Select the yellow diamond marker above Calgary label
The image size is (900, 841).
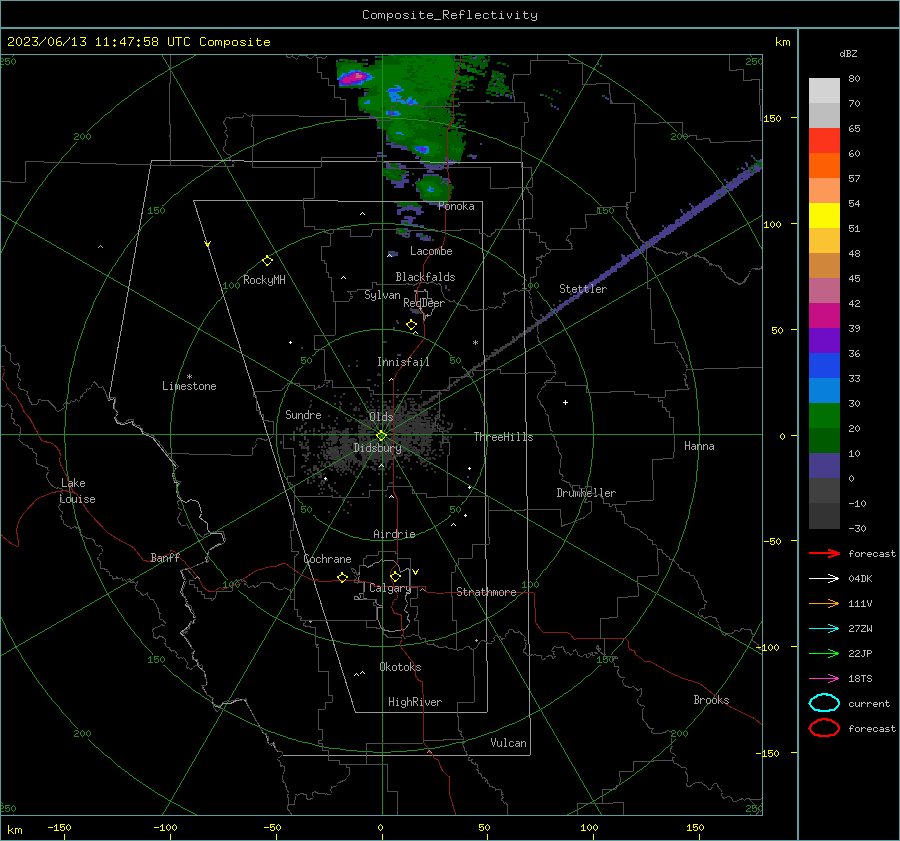click(x=395, y=576)
